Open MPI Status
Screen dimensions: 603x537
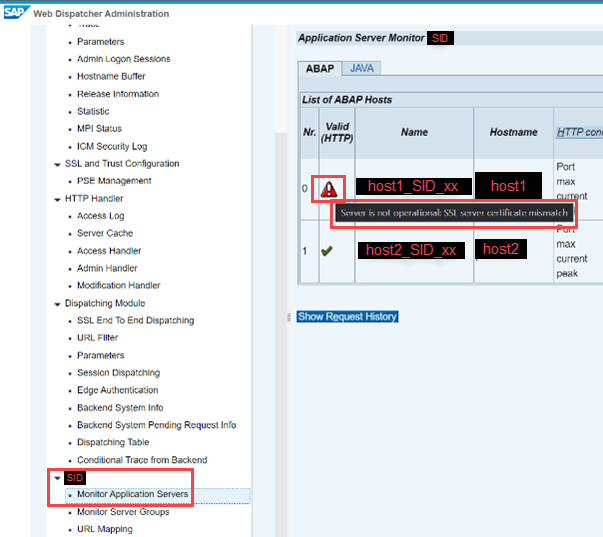[x=99, y=128]
